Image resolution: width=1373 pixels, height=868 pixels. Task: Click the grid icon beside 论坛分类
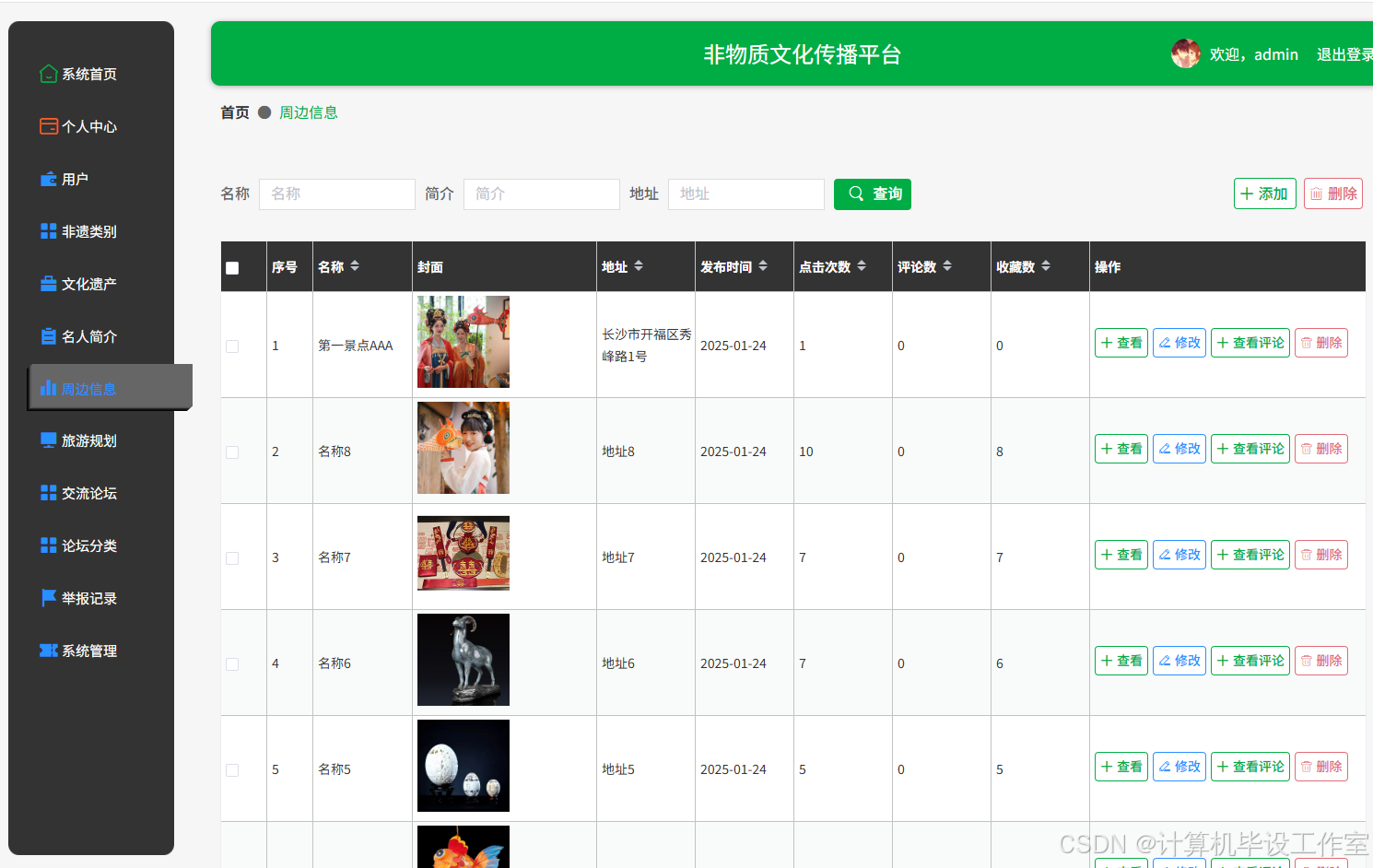pyautogui.click(x=49, y=545)
